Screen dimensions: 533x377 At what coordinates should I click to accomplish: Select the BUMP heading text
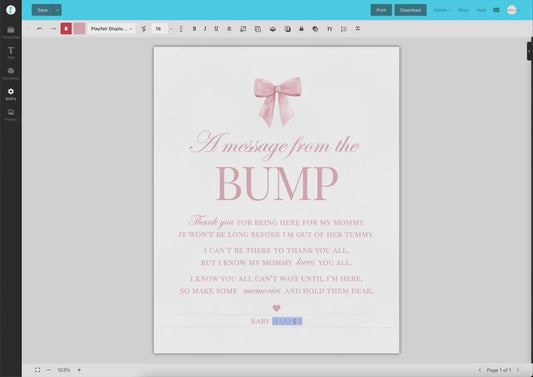(x=277, y=184)
